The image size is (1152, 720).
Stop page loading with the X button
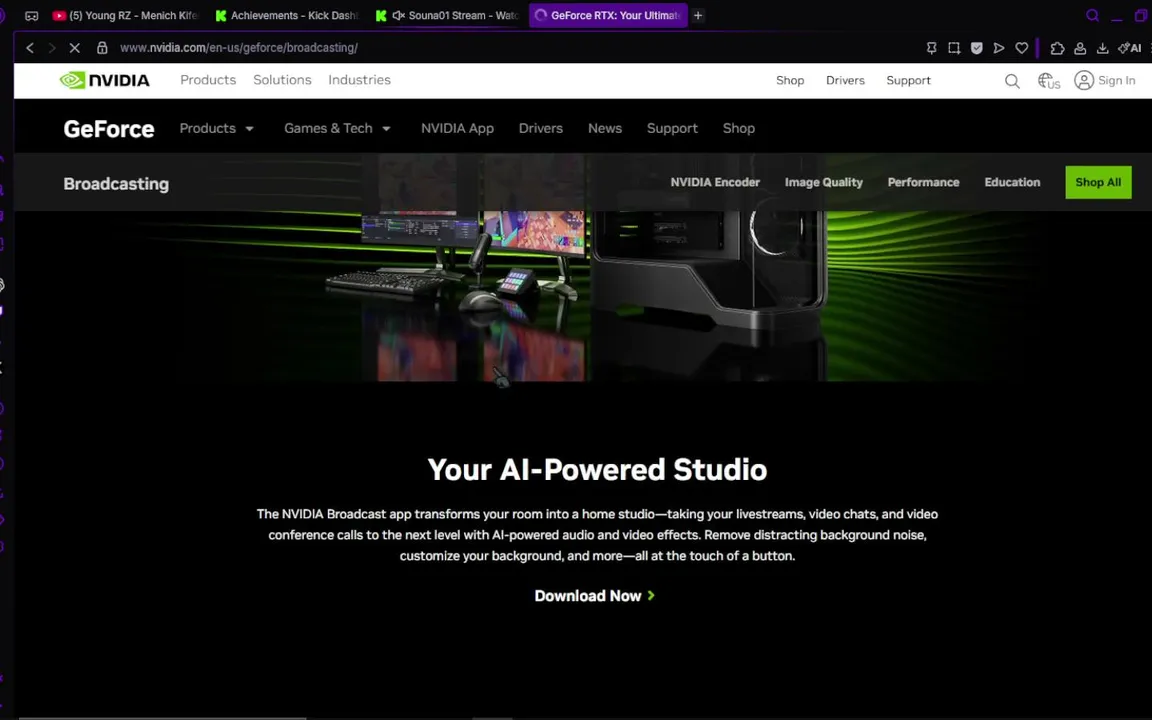point(74,48)
